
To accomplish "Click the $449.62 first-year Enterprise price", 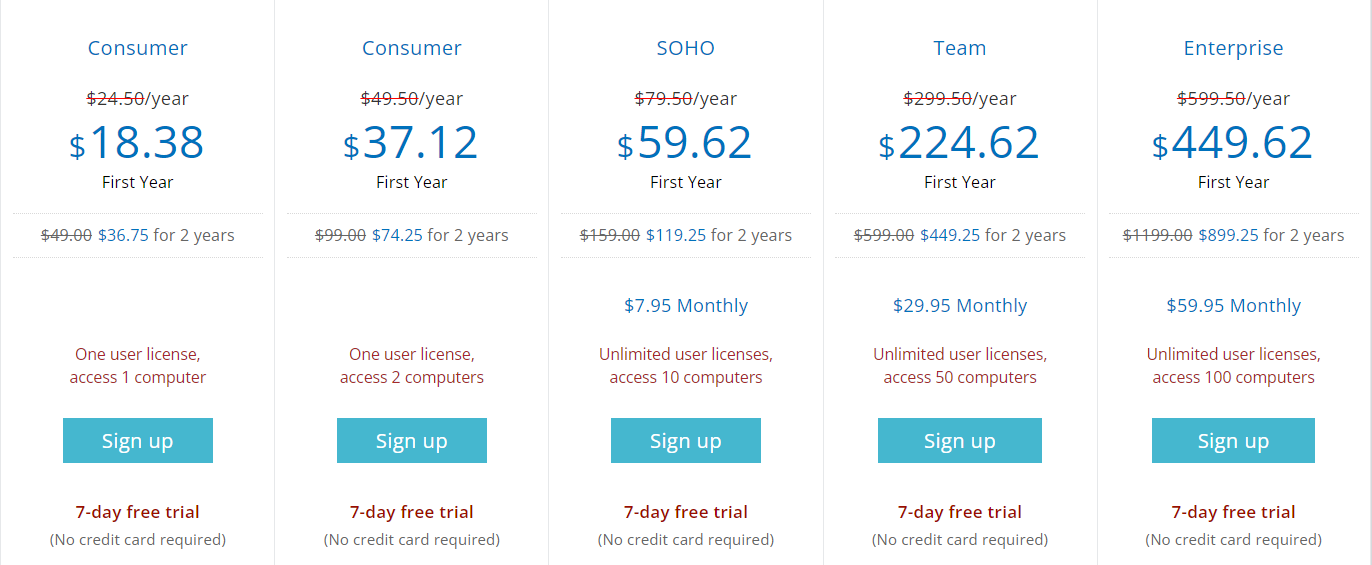I will tap(1233, 143).
